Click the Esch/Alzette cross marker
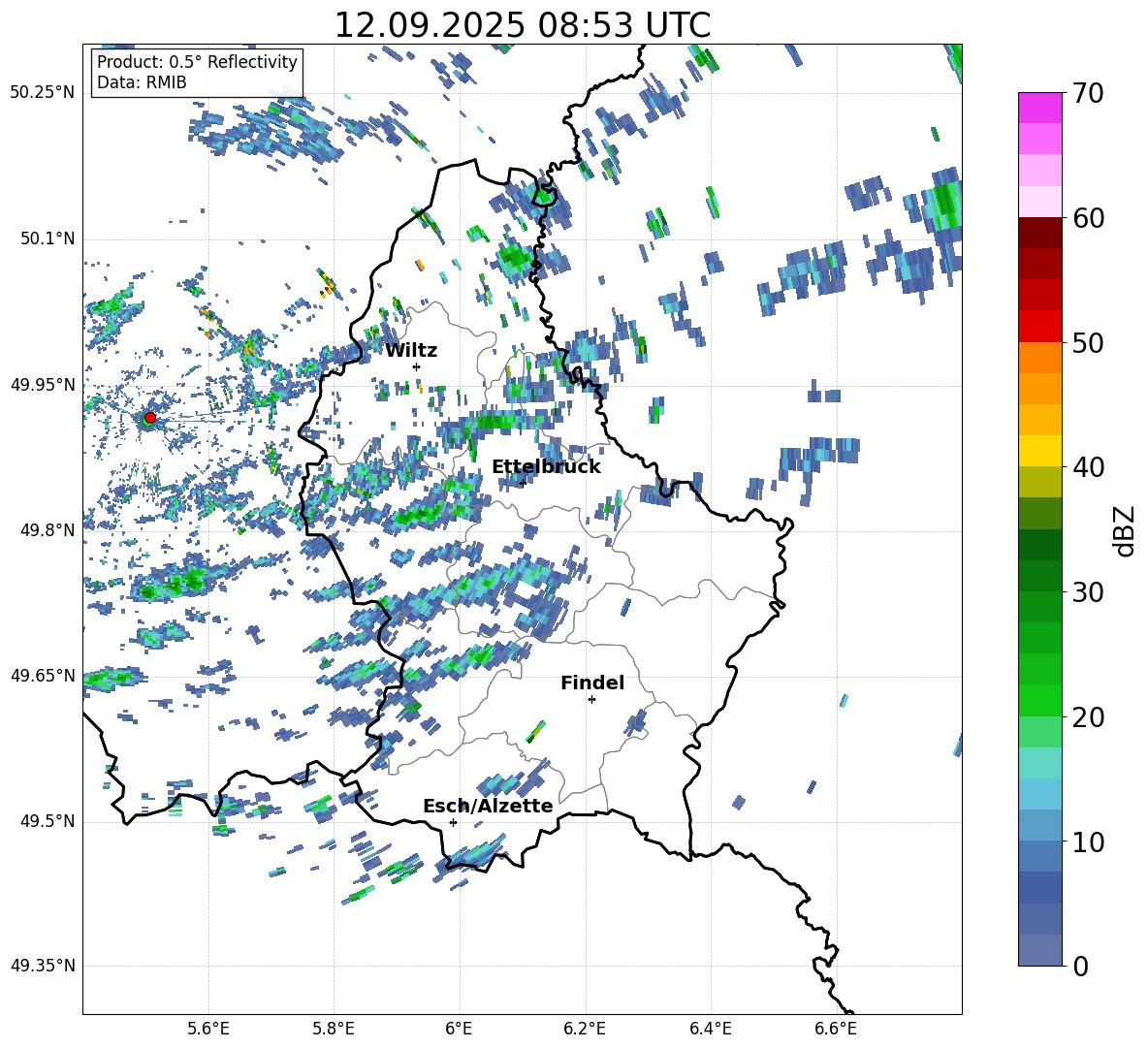The height and width of the screenshot is (1048, 1148). click(453, 822)
